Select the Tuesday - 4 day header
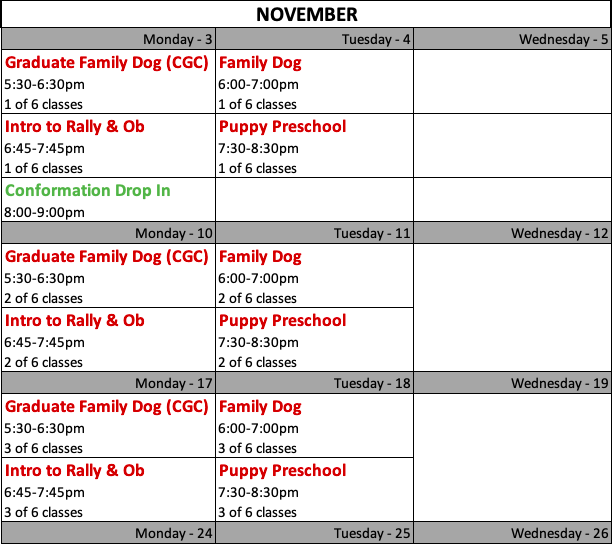The height and width of the screenshot is (544, 613). [x=375, y=39]
